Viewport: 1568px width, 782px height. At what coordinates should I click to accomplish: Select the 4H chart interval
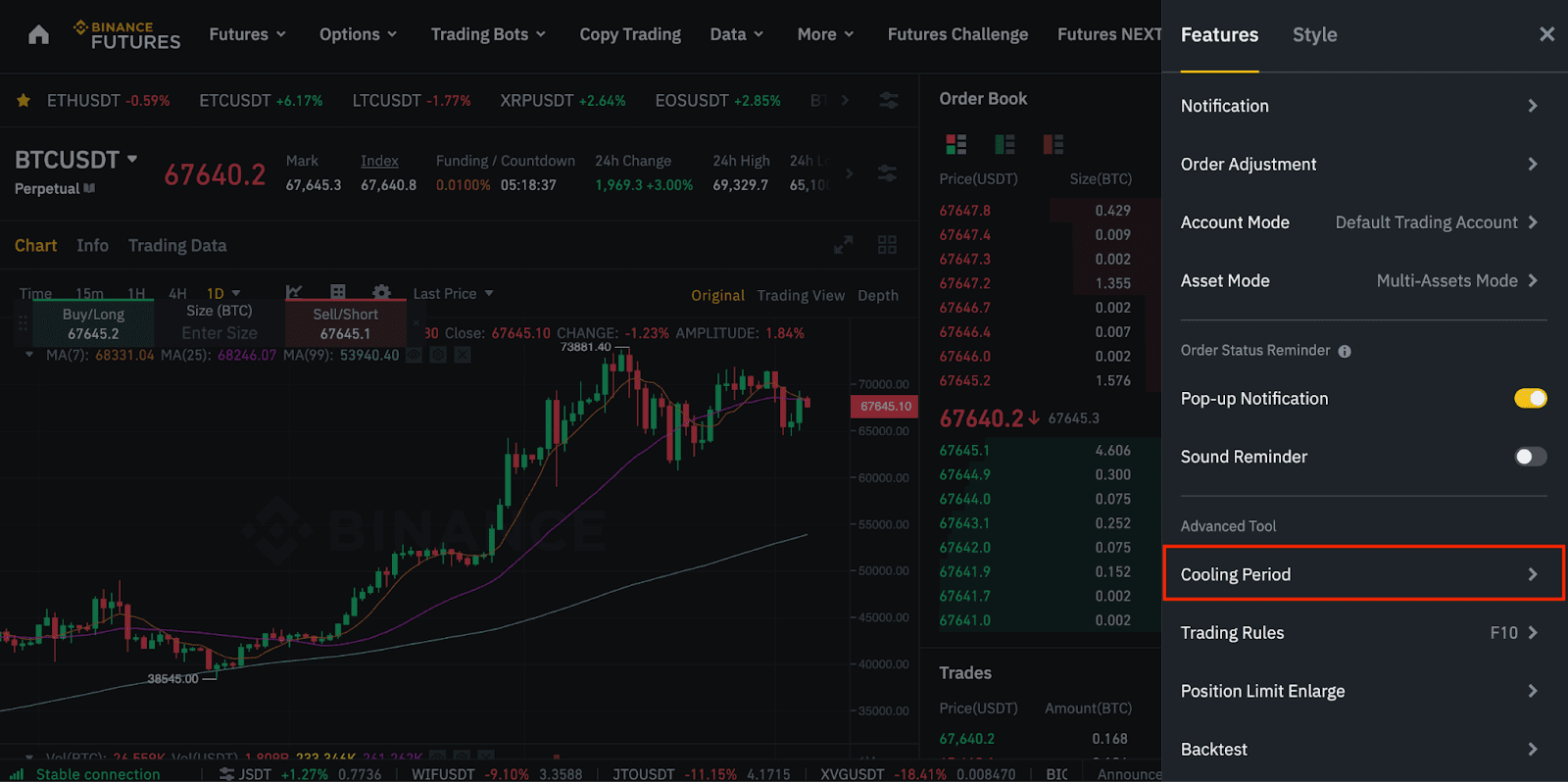tap(177, 293)
